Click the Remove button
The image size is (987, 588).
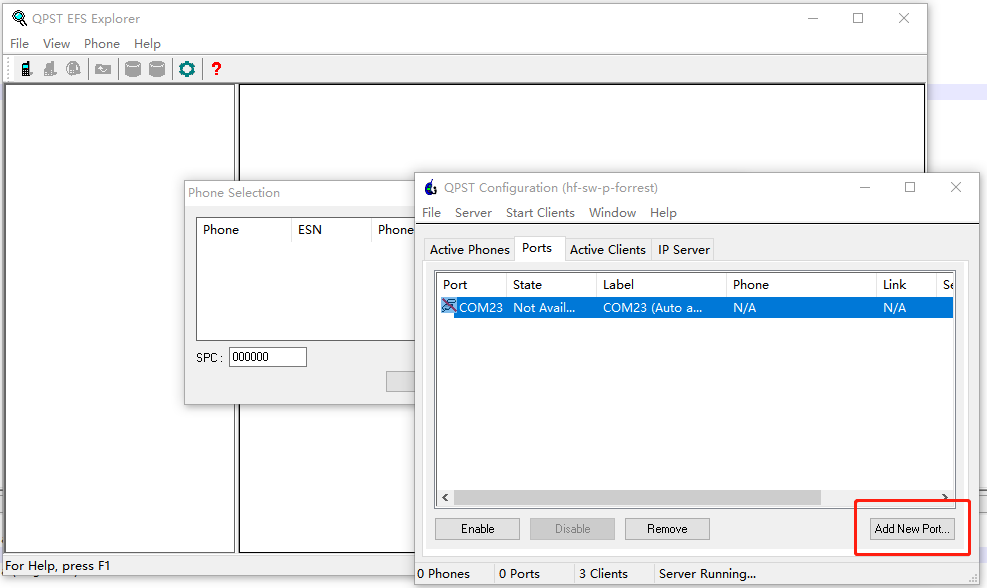(x=667, y=529)
